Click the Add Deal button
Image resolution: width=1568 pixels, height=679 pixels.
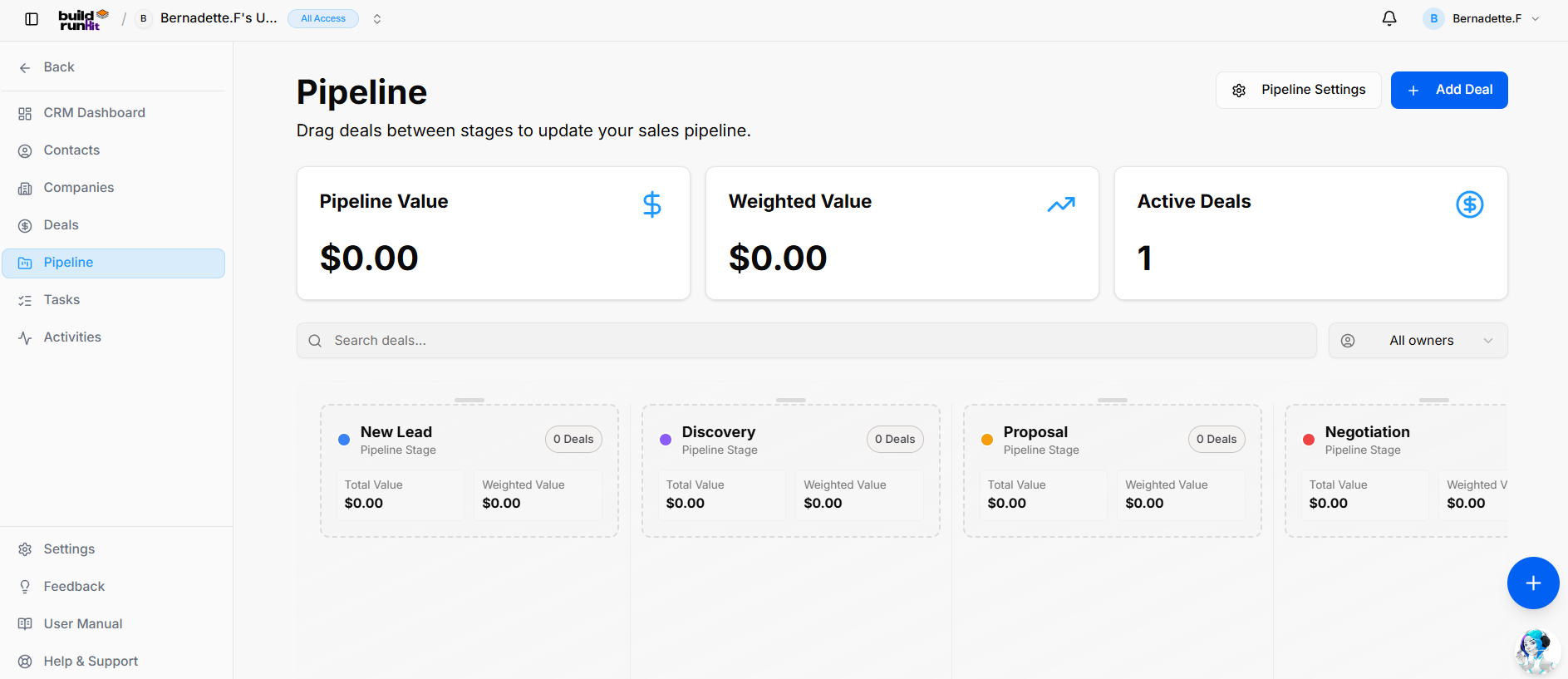[x=1449, y=90]
